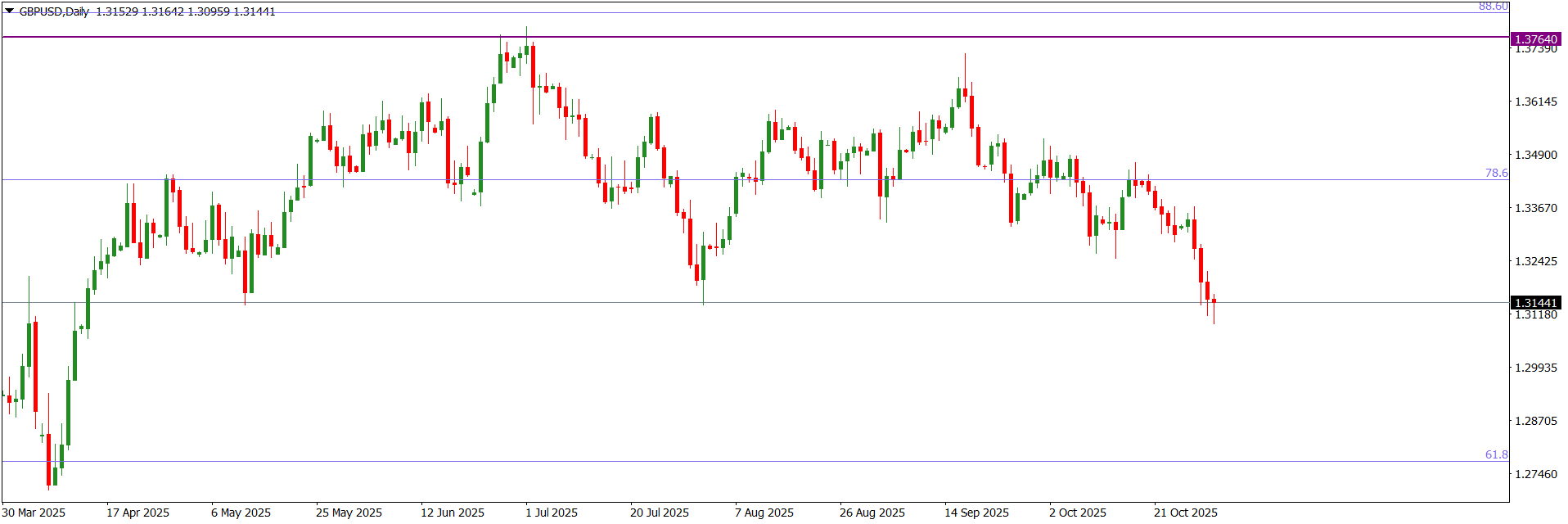Click the 1.28705 price scale label
The width and height of the screenshot is (1568, 524).
pos(1536,421)
